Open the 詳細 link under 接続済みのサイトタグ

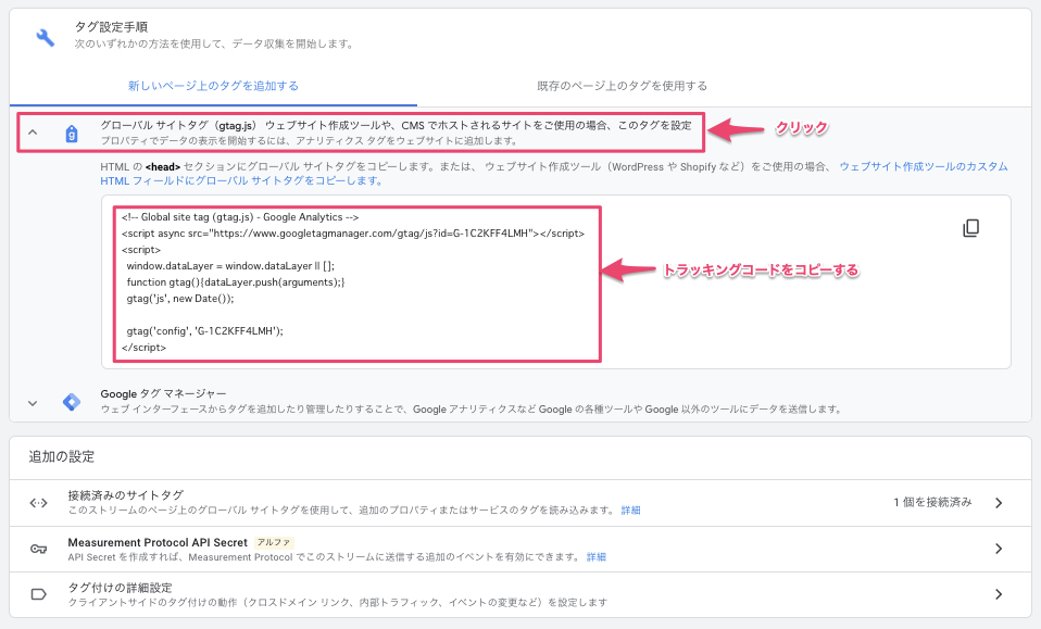[x=631, y=510]
